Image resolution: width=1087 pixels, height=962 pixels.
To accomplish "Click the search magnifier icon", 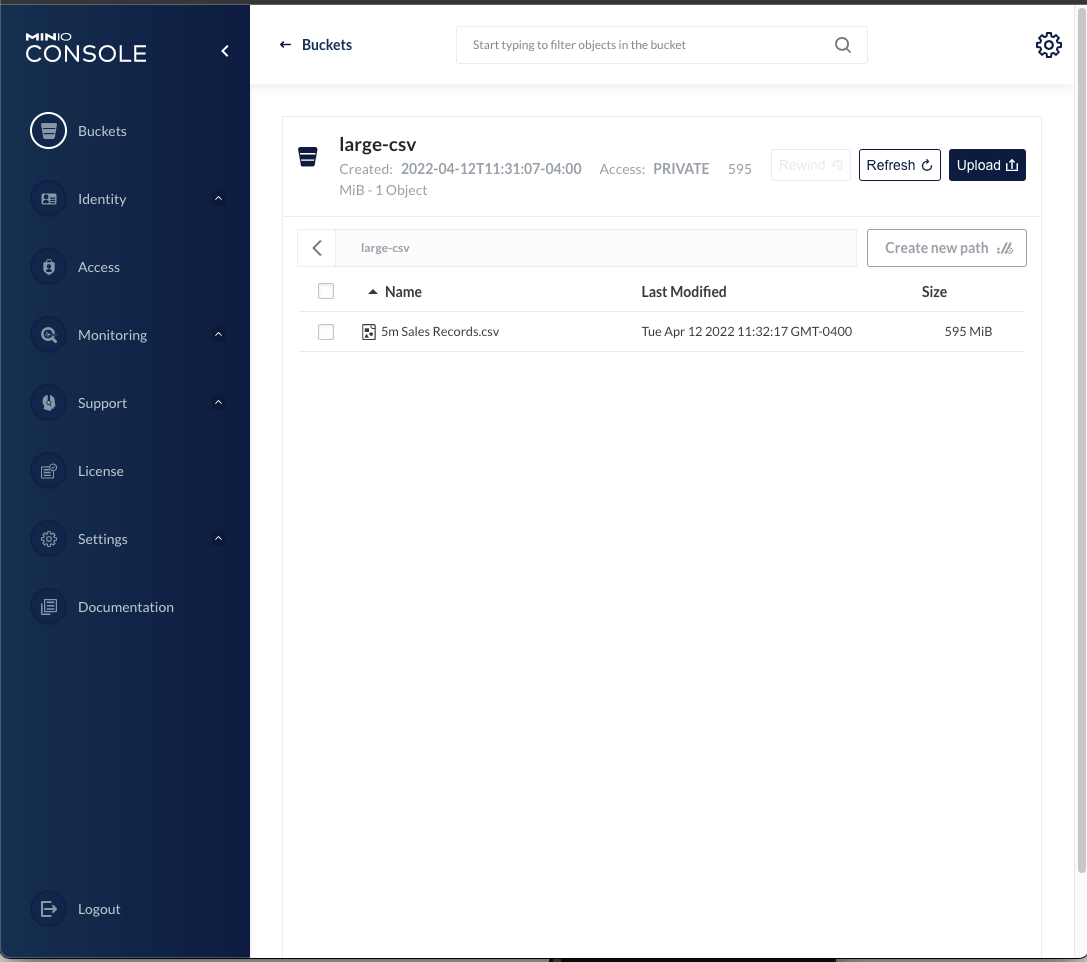I will point(843,45).
